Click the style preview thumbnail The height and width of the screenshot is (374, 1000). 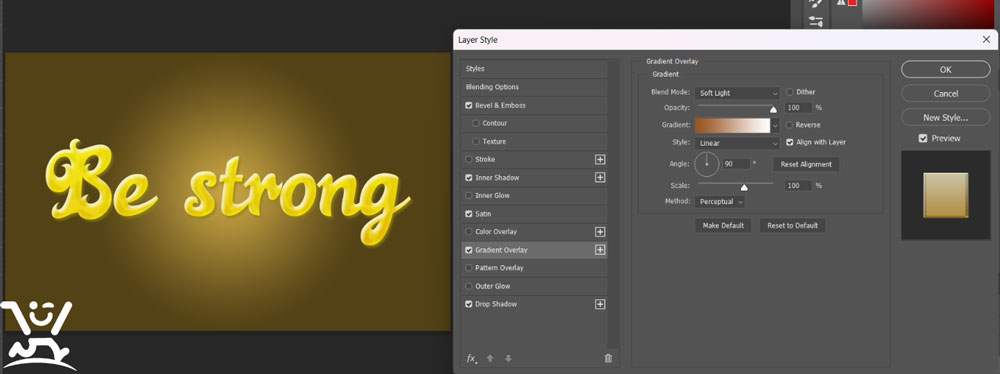tap(946, 195)
